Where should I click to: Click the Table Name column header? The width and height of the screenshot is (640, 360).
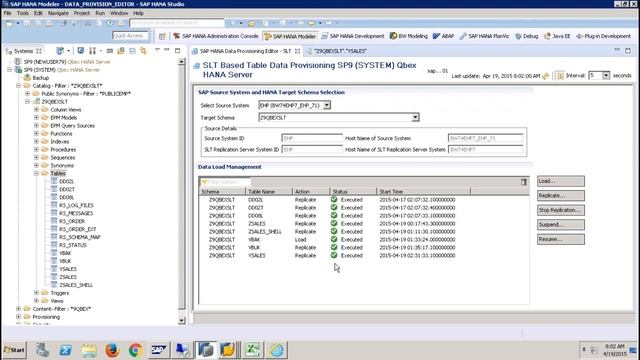tap(269, 191)
